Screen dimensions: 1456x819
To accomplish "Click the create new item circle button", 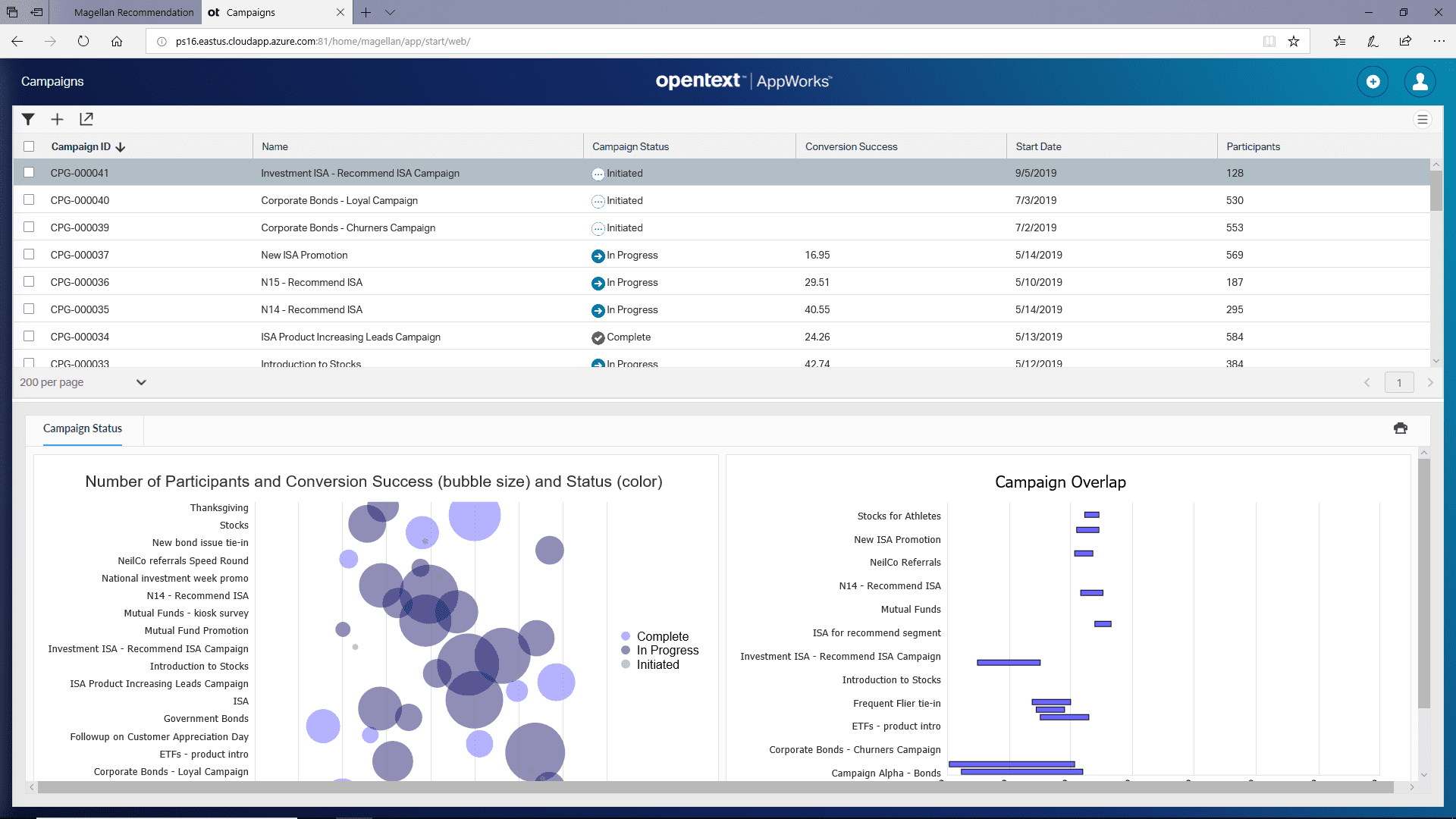I will click(x=1373, y=82).
